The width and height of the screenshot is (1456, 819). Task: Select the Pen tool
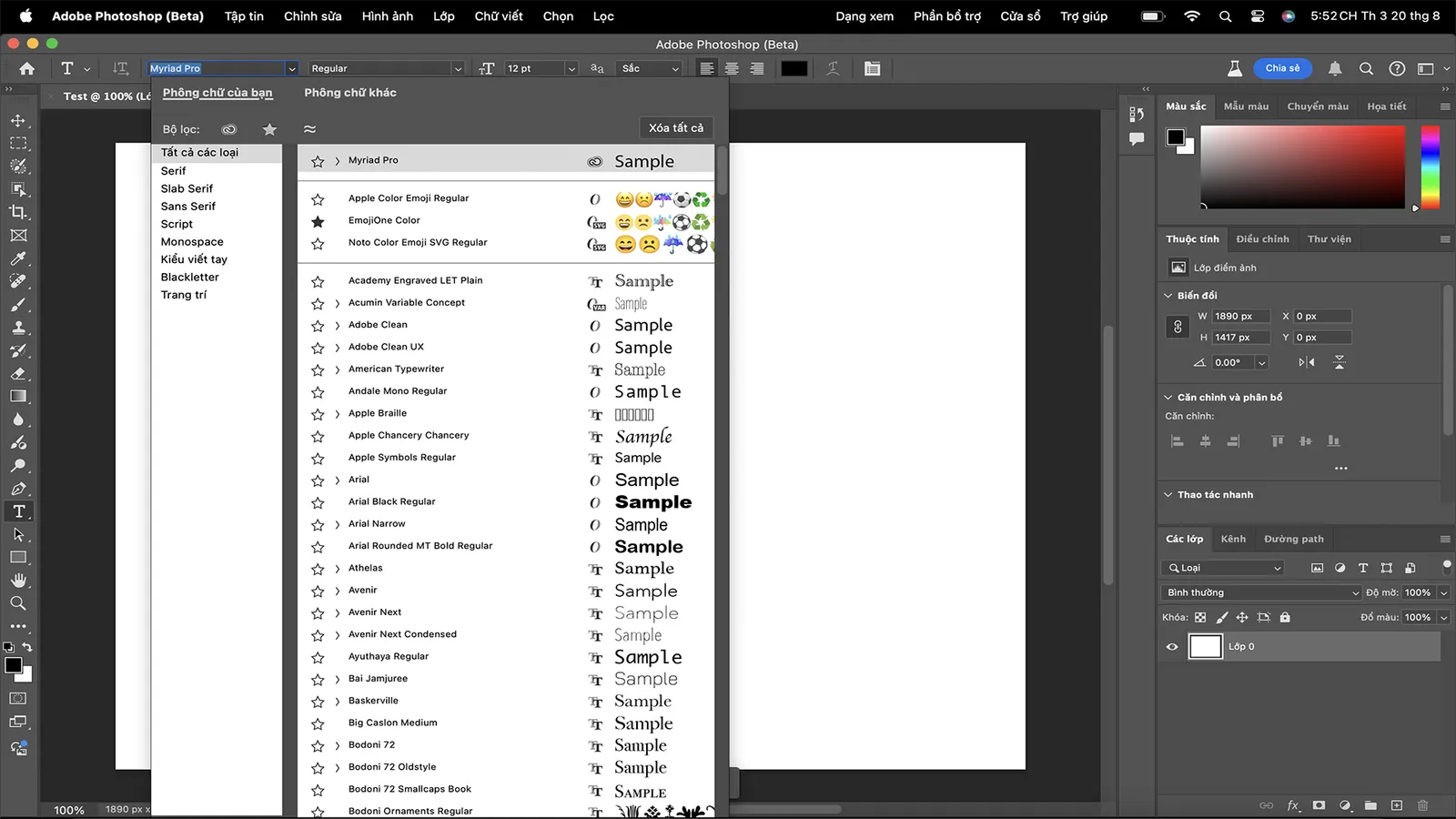point(18,489)
